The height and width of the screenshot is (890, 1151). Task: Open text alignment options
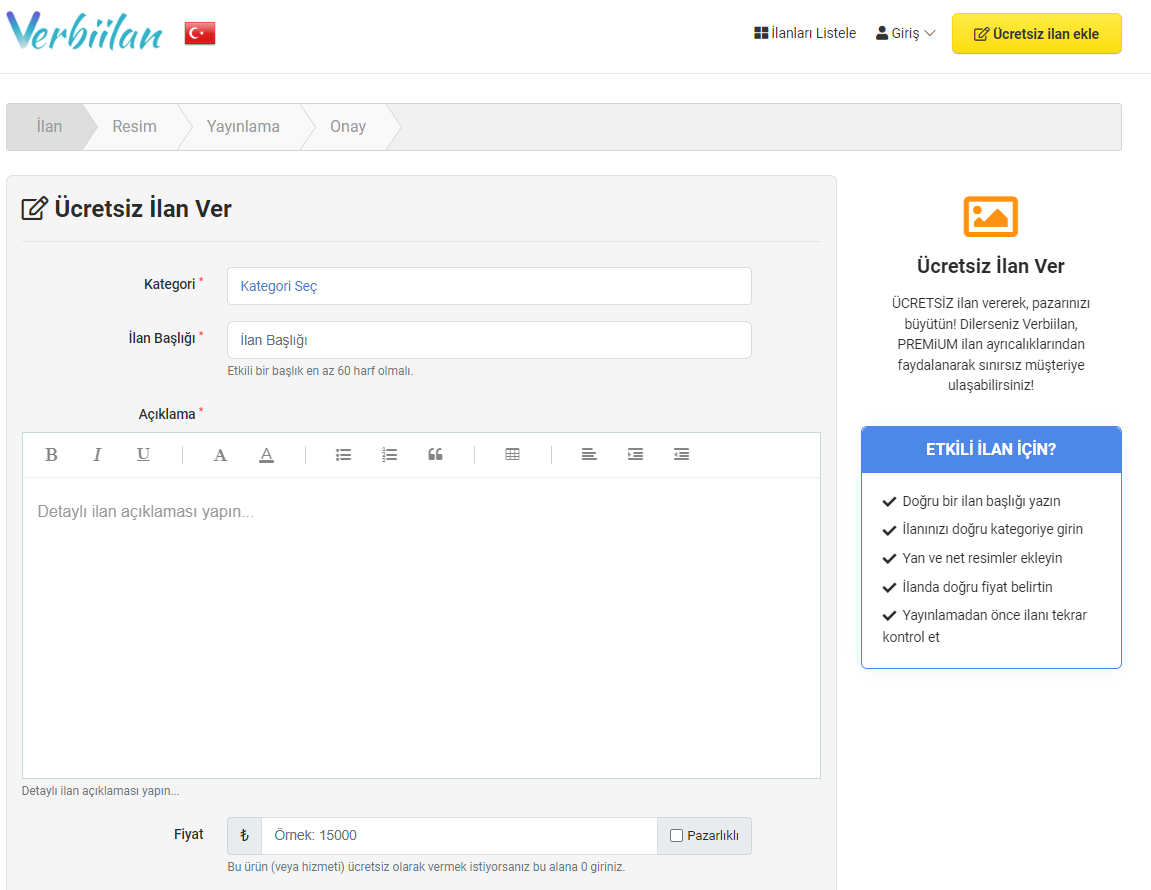pyautogui.click(x=589, y=455)
